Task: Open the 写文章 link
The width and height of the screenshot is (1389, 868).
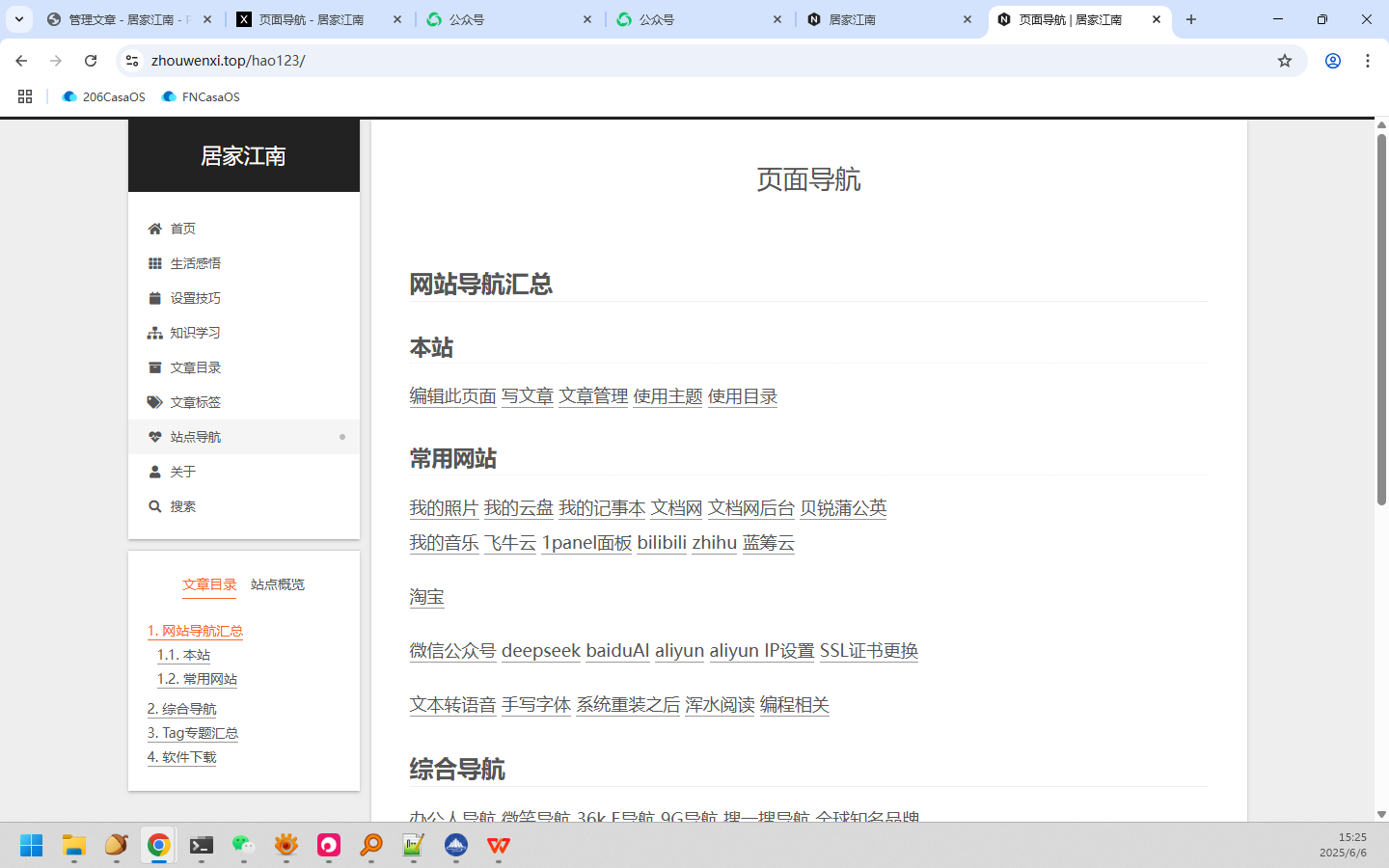Action: pyautogui.click(x=528, y=396)
